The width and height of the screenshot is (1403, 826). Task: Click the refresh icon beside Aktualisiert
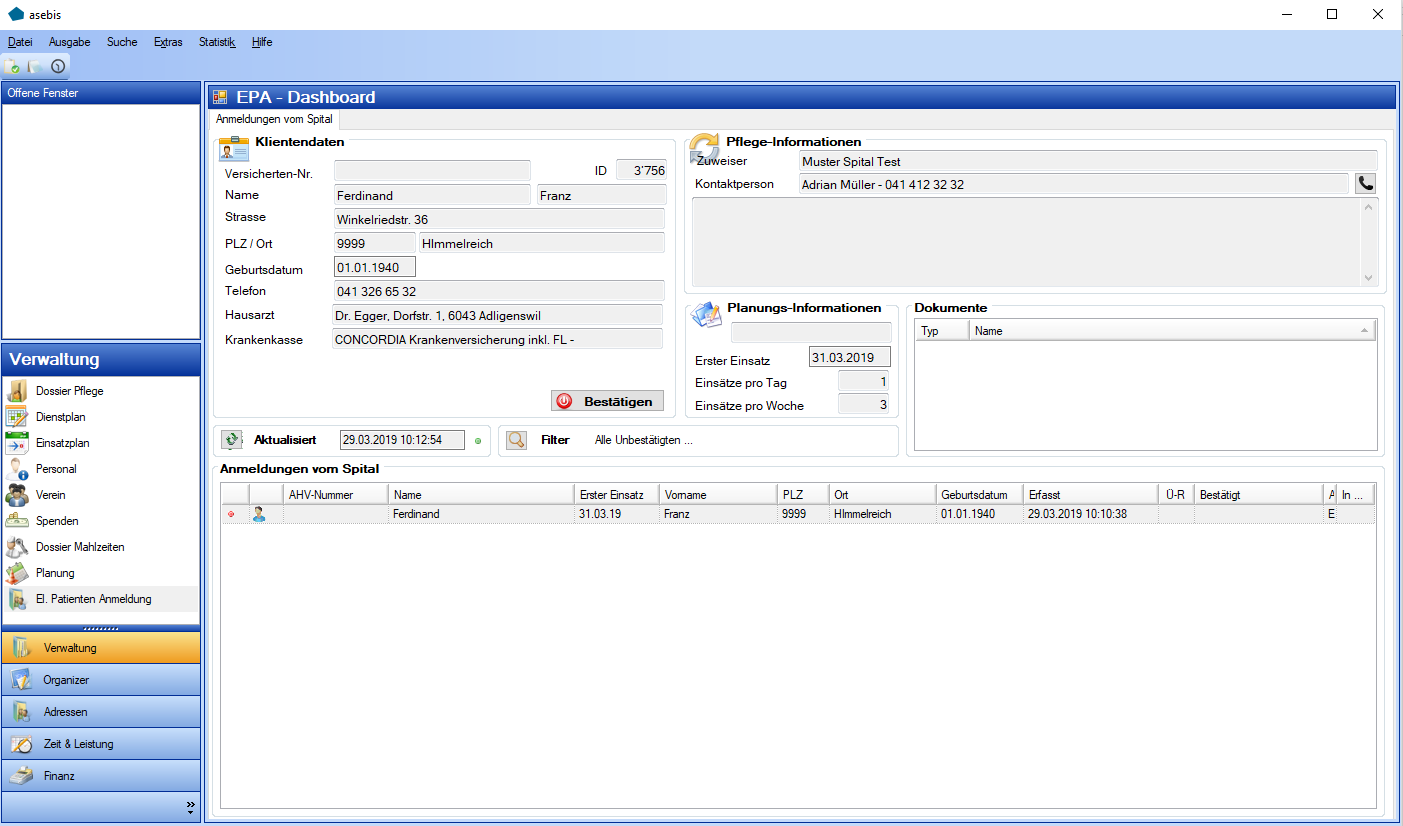(232, 440)
